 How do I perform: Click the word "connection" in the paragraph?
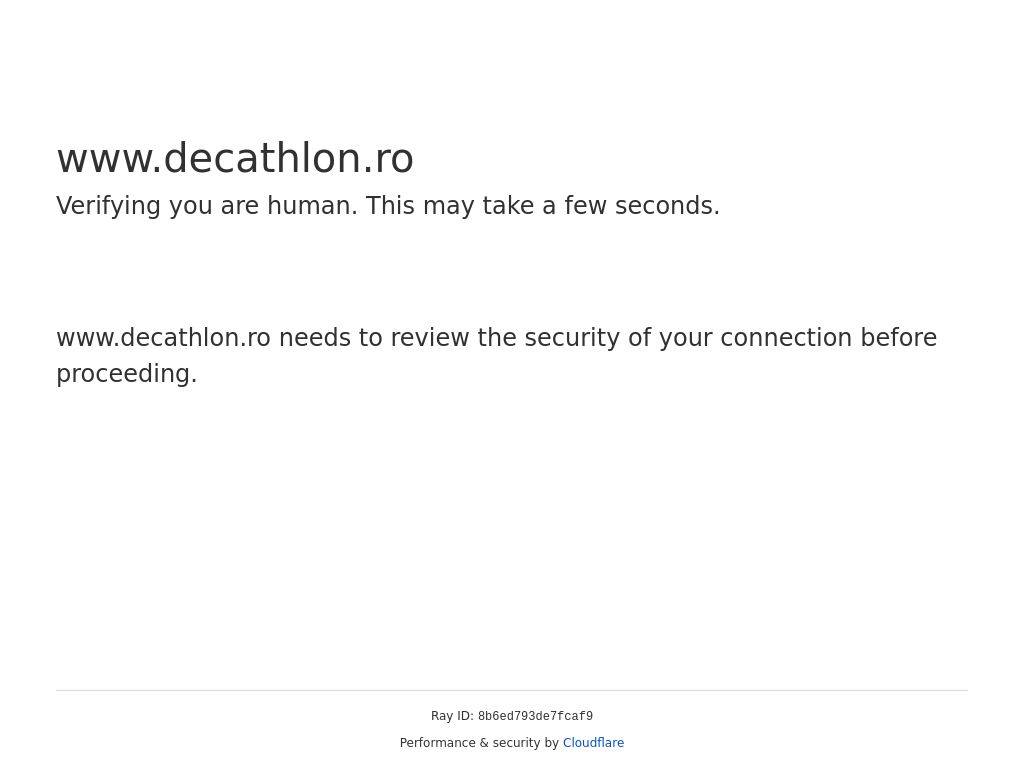pos(785,338)
